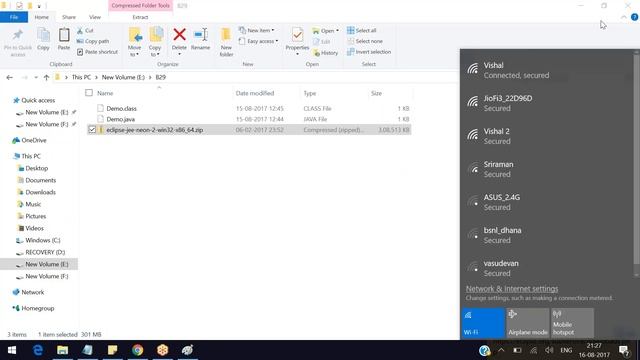Open the Explorer Help icon

(x=634, y=17)
